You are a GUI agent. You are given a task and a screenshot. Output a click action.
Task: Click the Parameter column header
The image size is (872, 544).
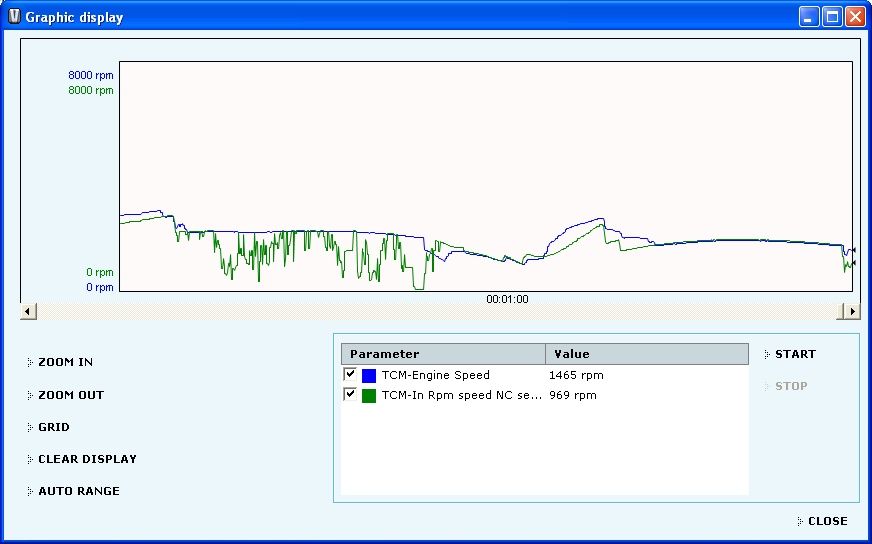443,354
